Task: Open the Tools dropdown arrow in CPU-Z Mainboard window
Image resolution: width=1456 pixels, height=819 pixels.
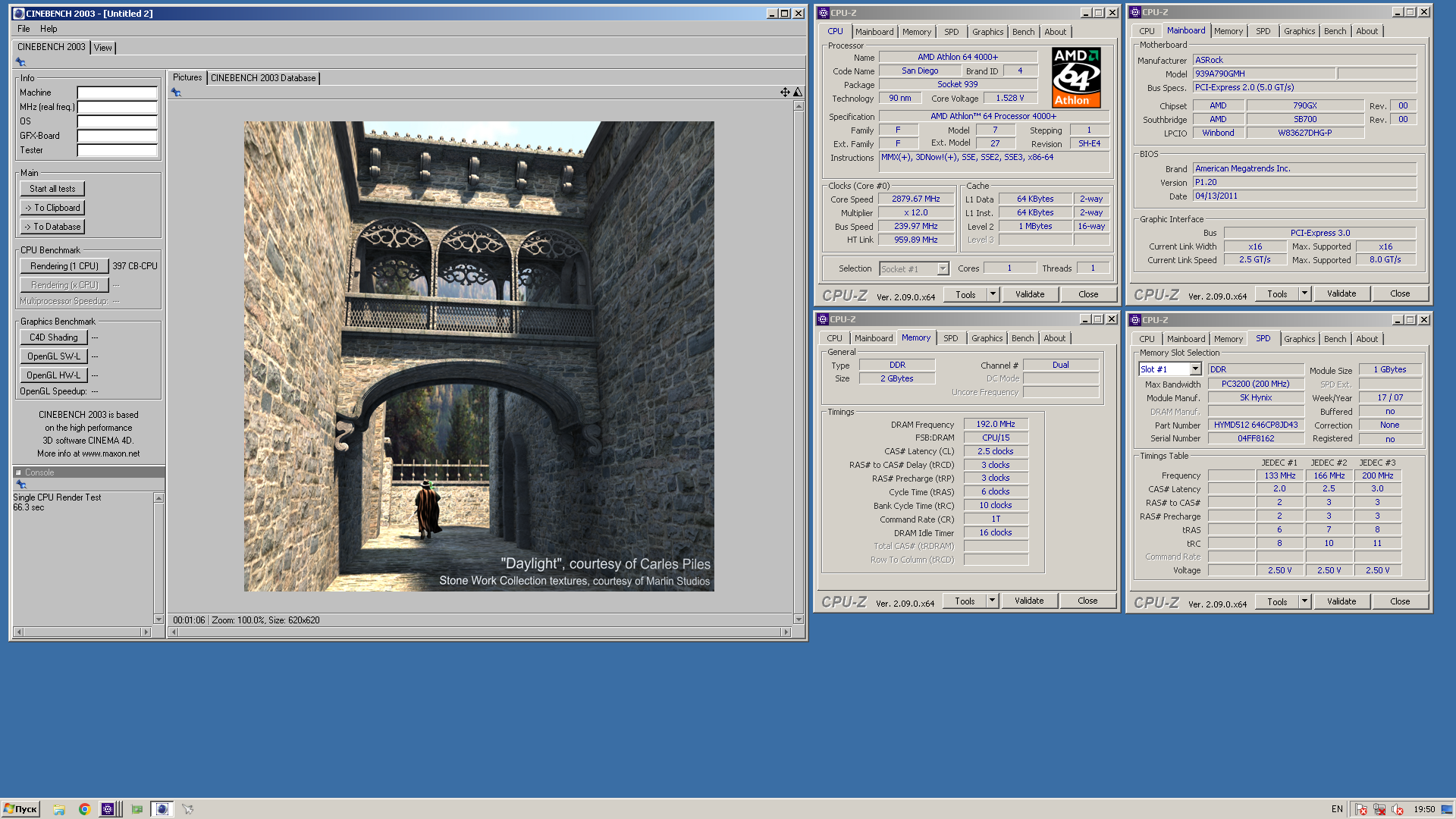Action: [1304, 293]
